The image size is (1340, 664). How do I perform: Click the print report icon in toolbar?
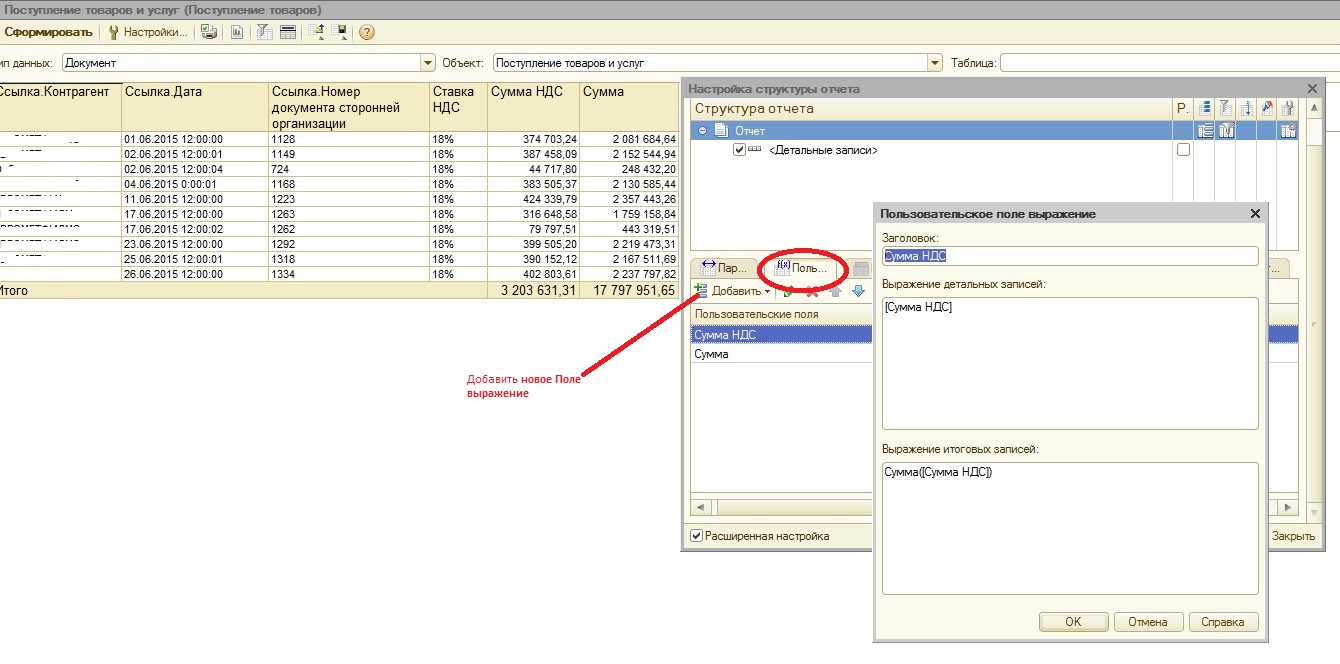click(x=209, y=32)
